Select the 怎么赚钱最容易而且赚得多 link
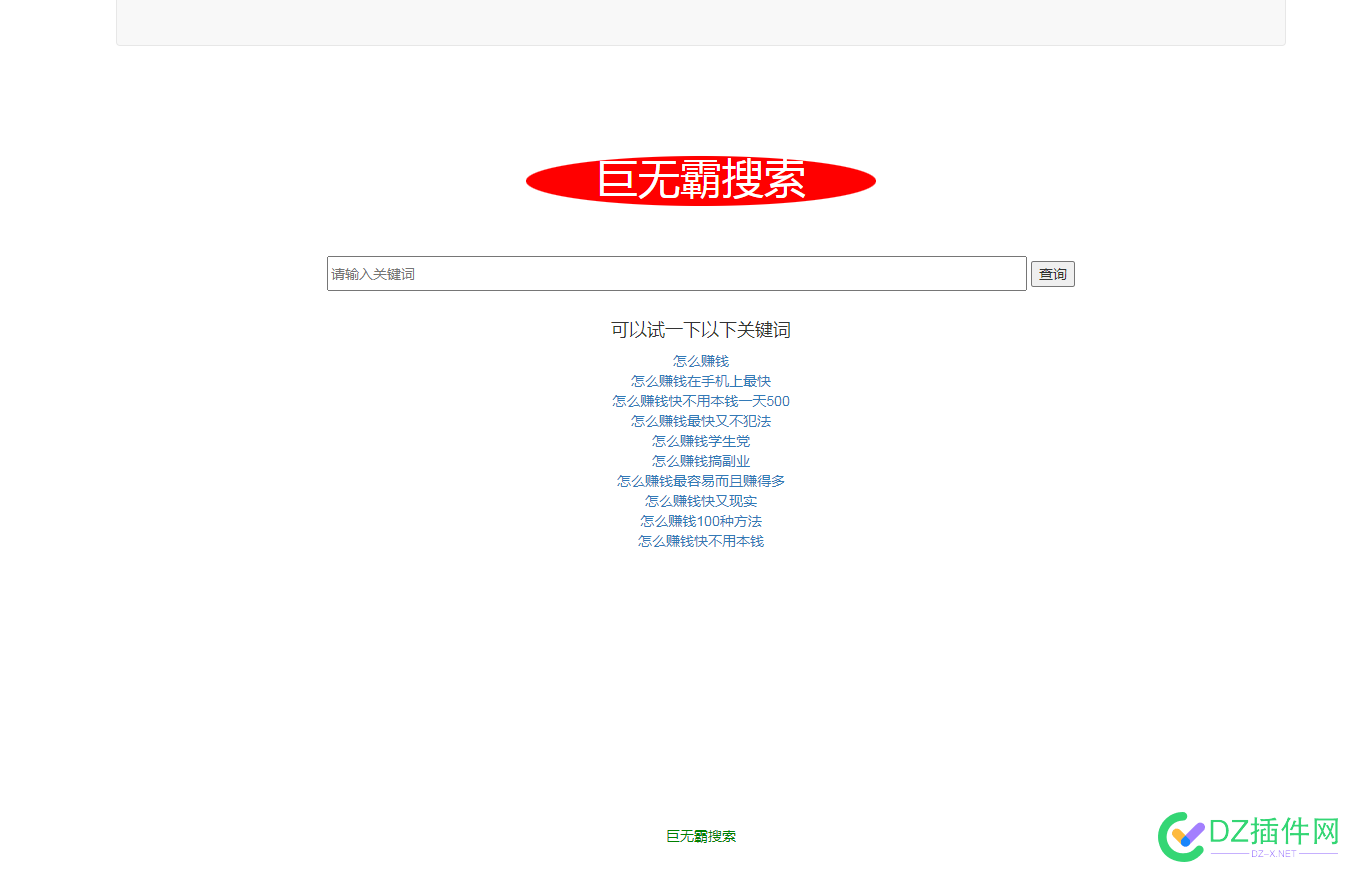 (701, 481)
